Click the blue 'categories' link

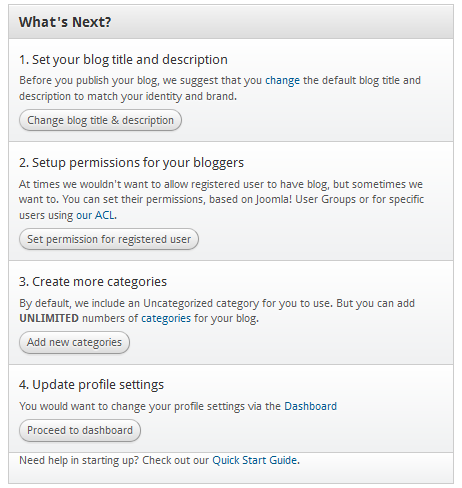coord(166,318)
